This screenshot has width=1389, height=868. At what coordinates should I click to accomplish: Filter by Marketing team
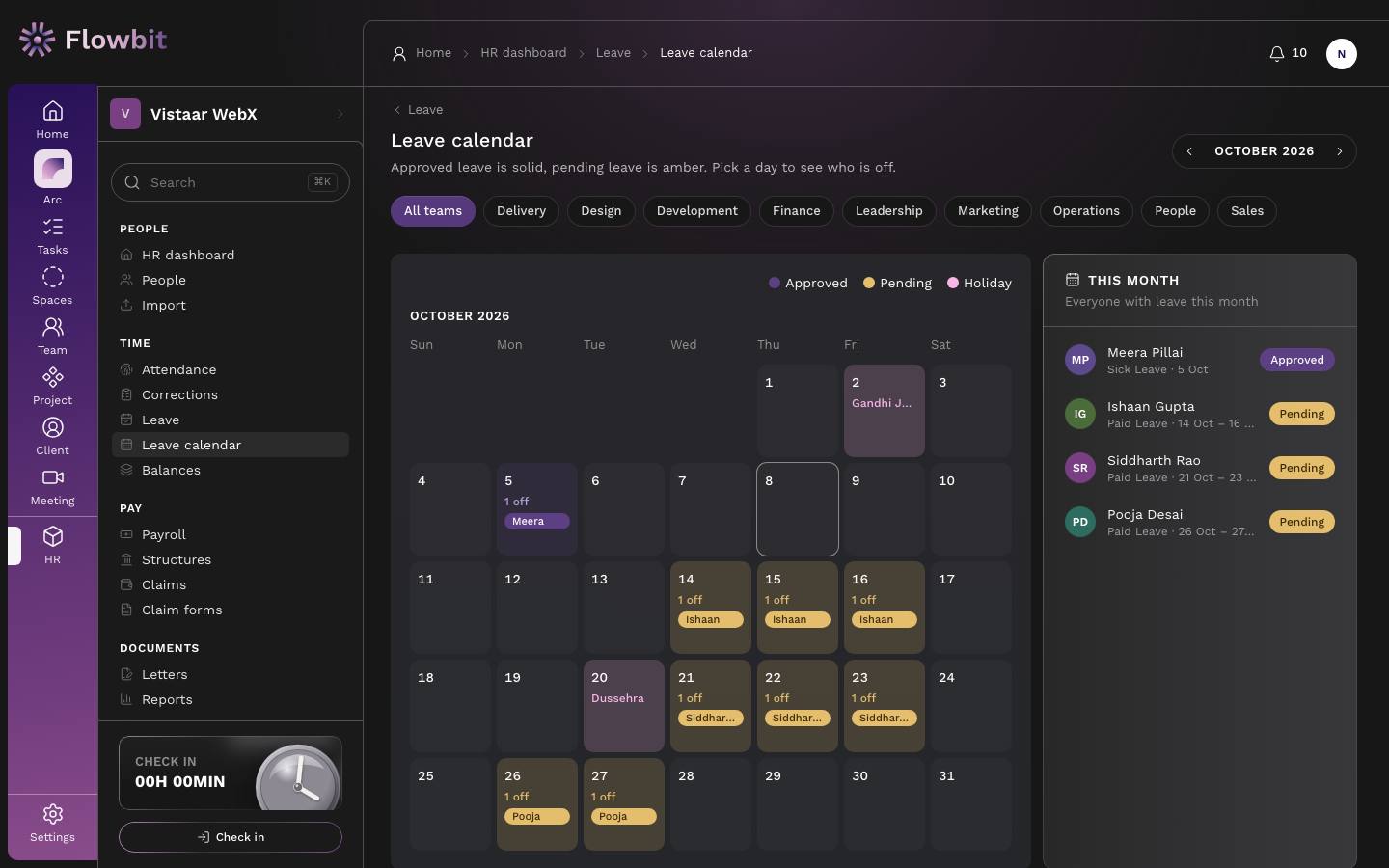pos(988,211)
